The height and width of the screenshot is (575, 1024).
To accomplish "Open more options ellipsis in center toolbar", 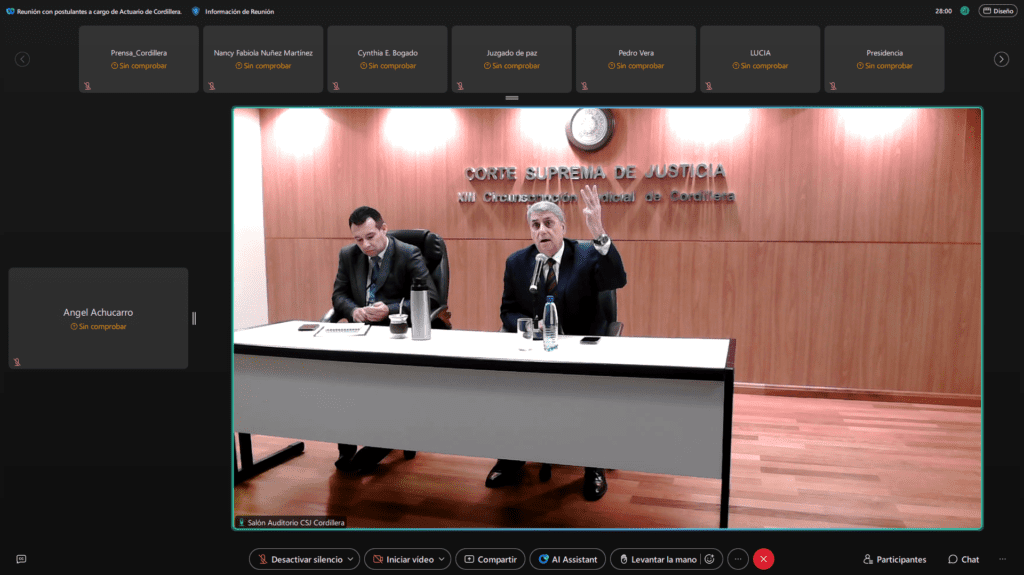I will click(x=738, y=559).
